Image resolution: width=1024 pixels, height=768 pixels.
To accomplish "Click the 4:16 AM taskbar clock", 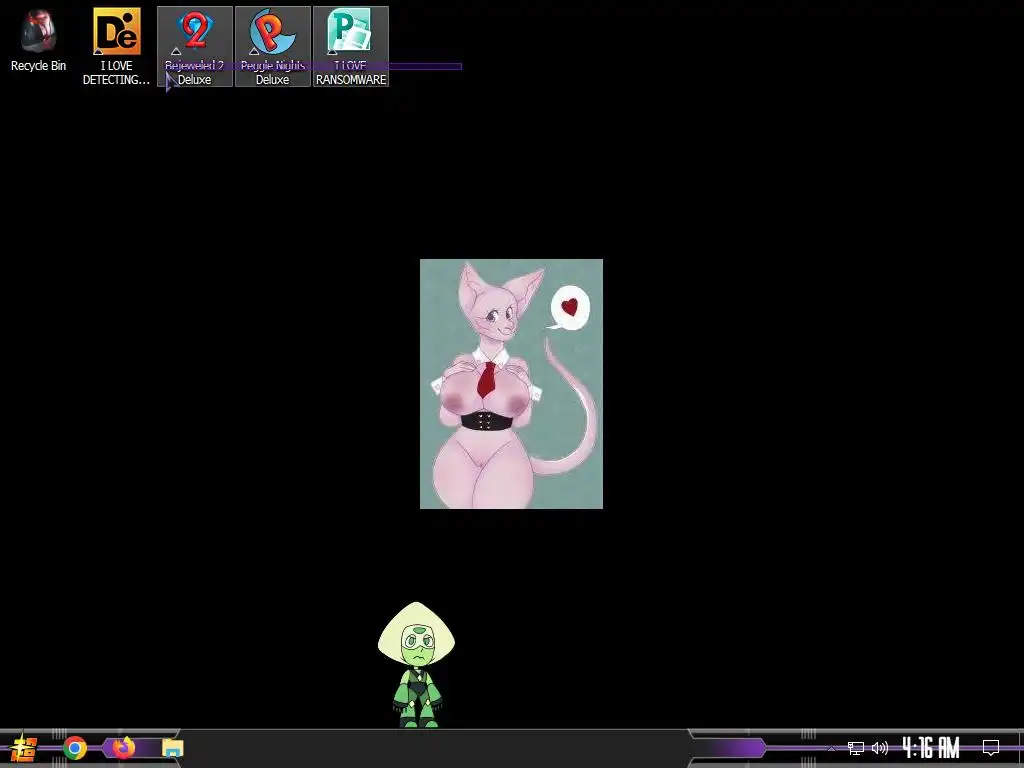I will click(931, 748).
